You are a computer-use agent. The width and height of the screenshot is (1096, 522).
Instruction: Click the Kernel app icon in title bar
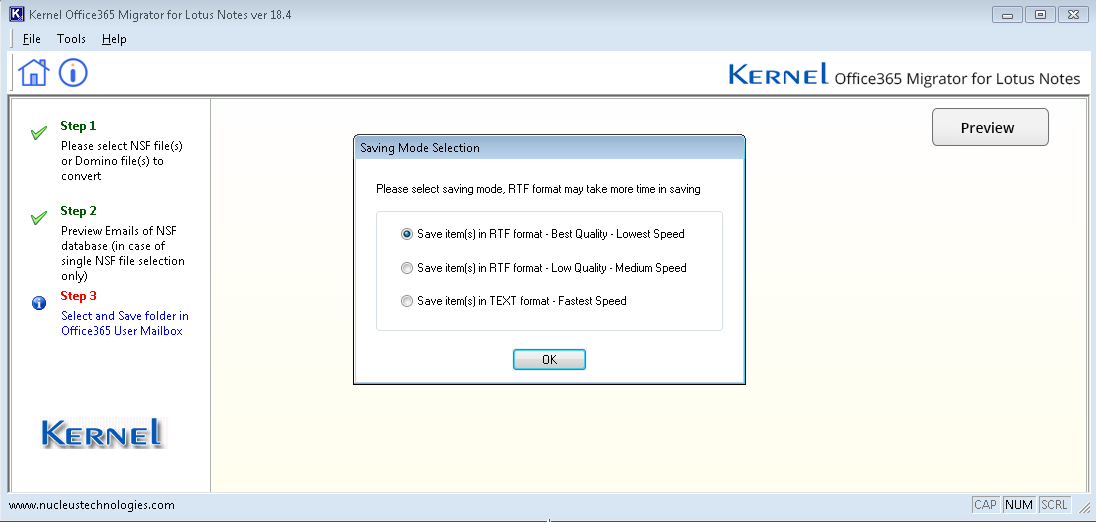15,14
